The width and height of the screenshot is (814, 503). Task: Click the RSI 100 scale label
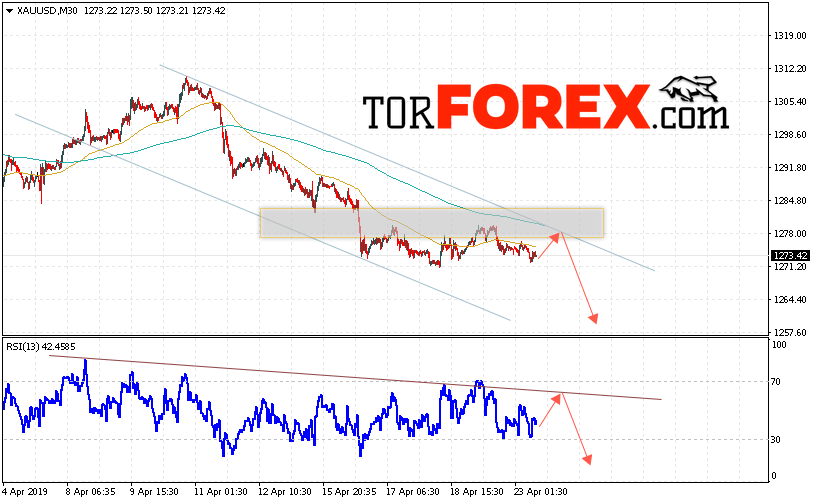779,345
